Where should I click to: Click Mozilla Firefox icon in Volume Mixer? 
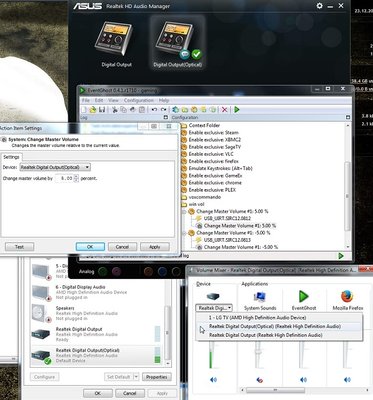pyautogui.click(x=347, y=296)
